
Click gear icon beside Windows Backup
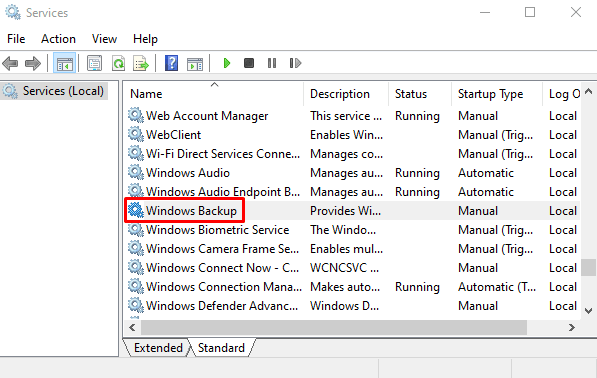136,211
